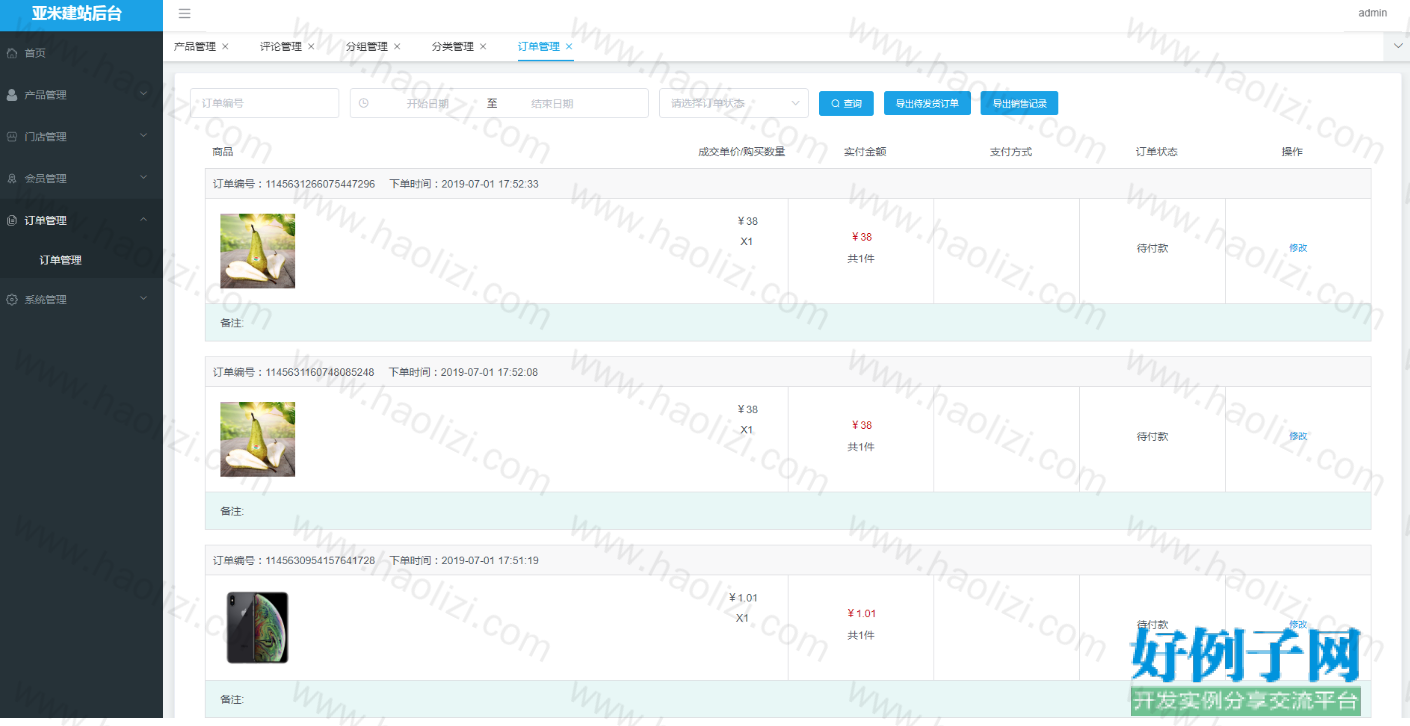Click 修改 for order 1145631266075447296

click(1298, 248)
